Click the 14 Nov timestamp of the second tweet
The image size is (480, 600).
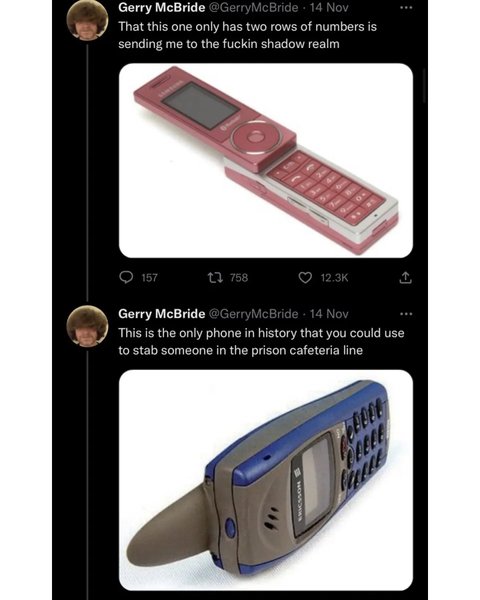pyautogui.click(x=329, y=314)
